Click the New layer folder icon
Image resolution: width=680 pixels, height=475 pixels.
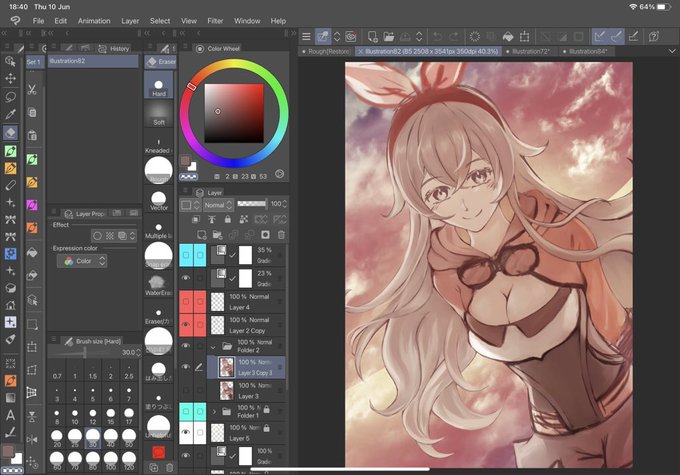click(x=218, y=235)
